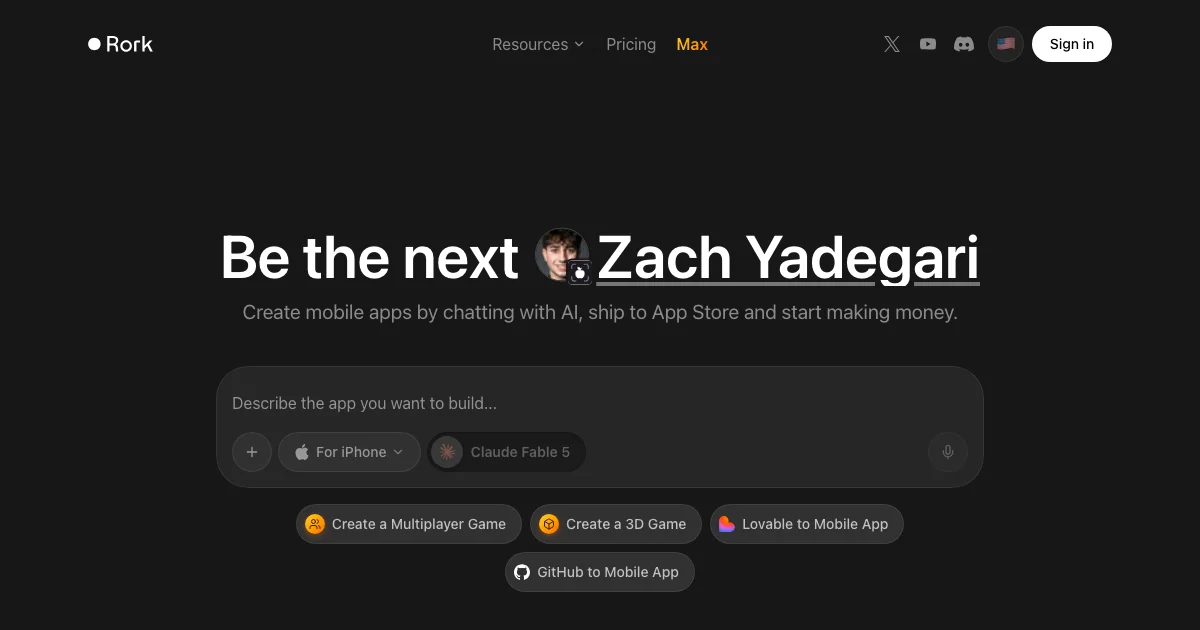This screenshot has width=1200, height=630.
Task: Click the Sign in button
Action: pos(1072,44)
